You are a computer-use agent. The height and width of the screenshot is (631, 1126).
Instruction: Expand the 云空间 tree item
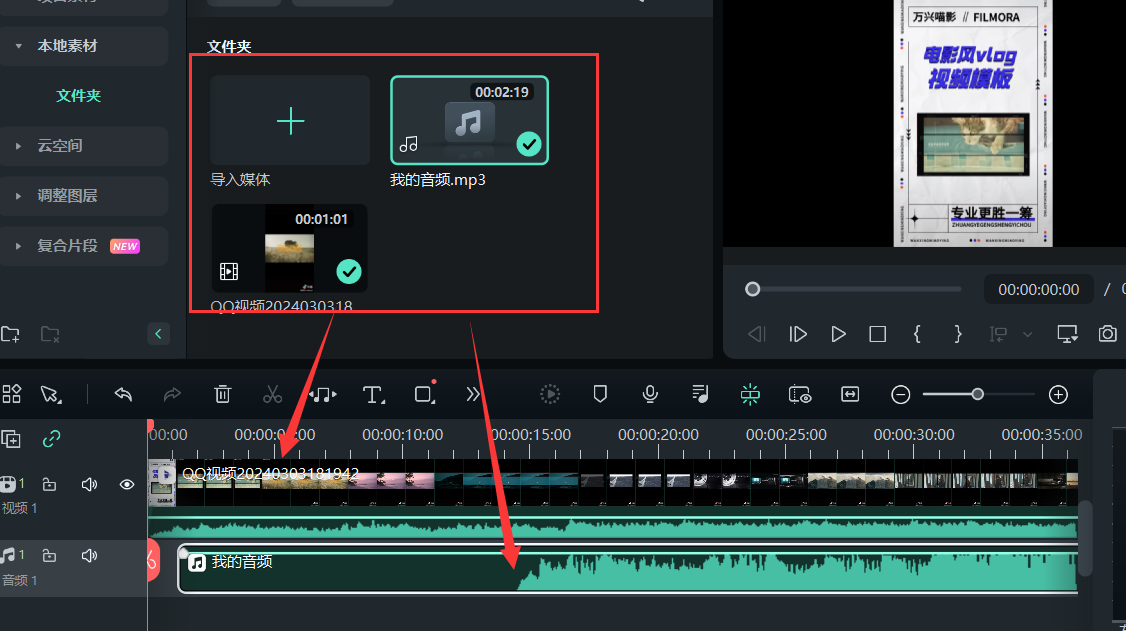pyautogui.click(x=19, y=146)
